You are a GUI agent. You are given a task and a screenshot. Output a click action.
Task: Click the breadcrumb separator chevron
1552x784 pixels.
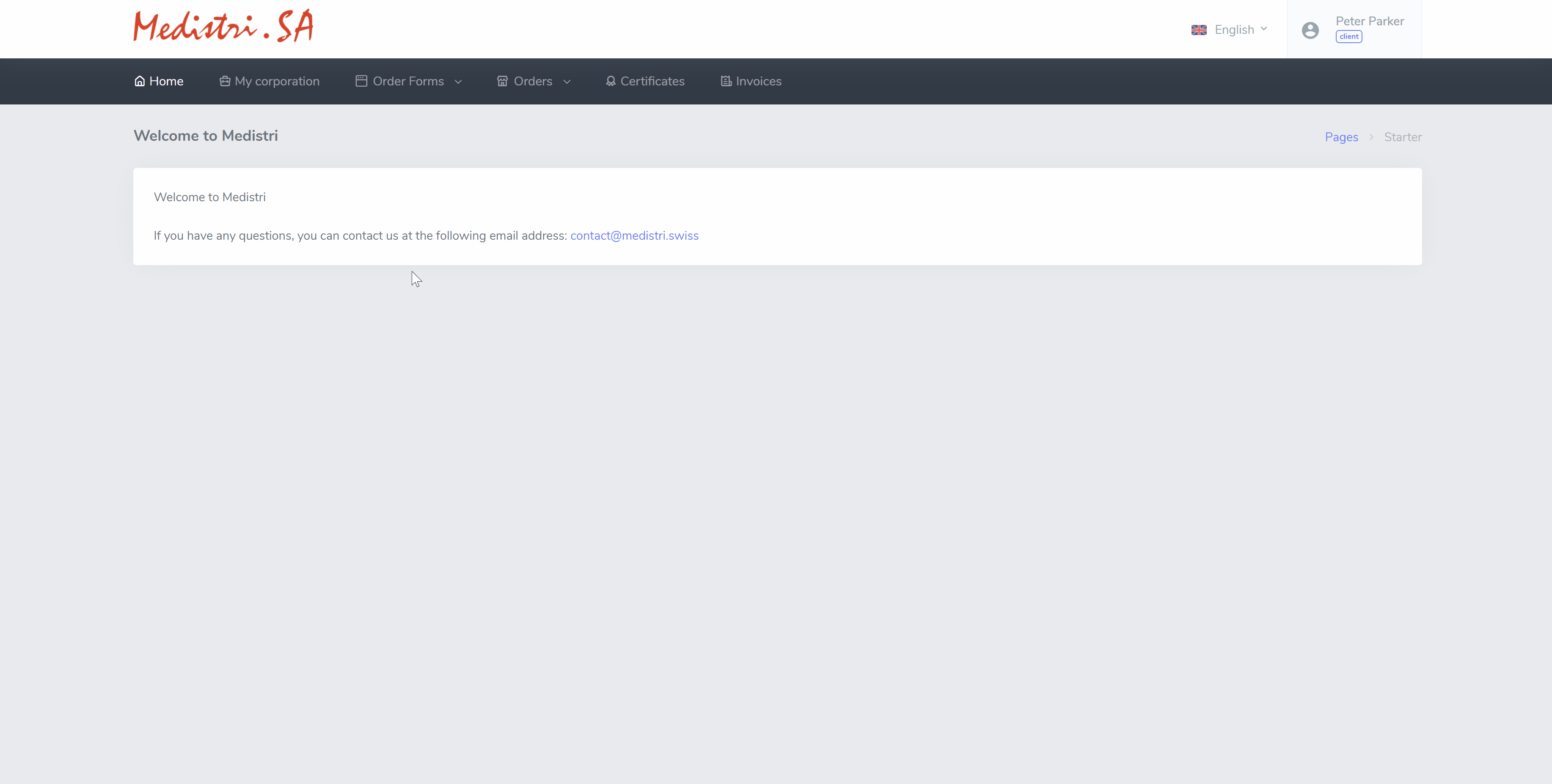pos(1371,137)
